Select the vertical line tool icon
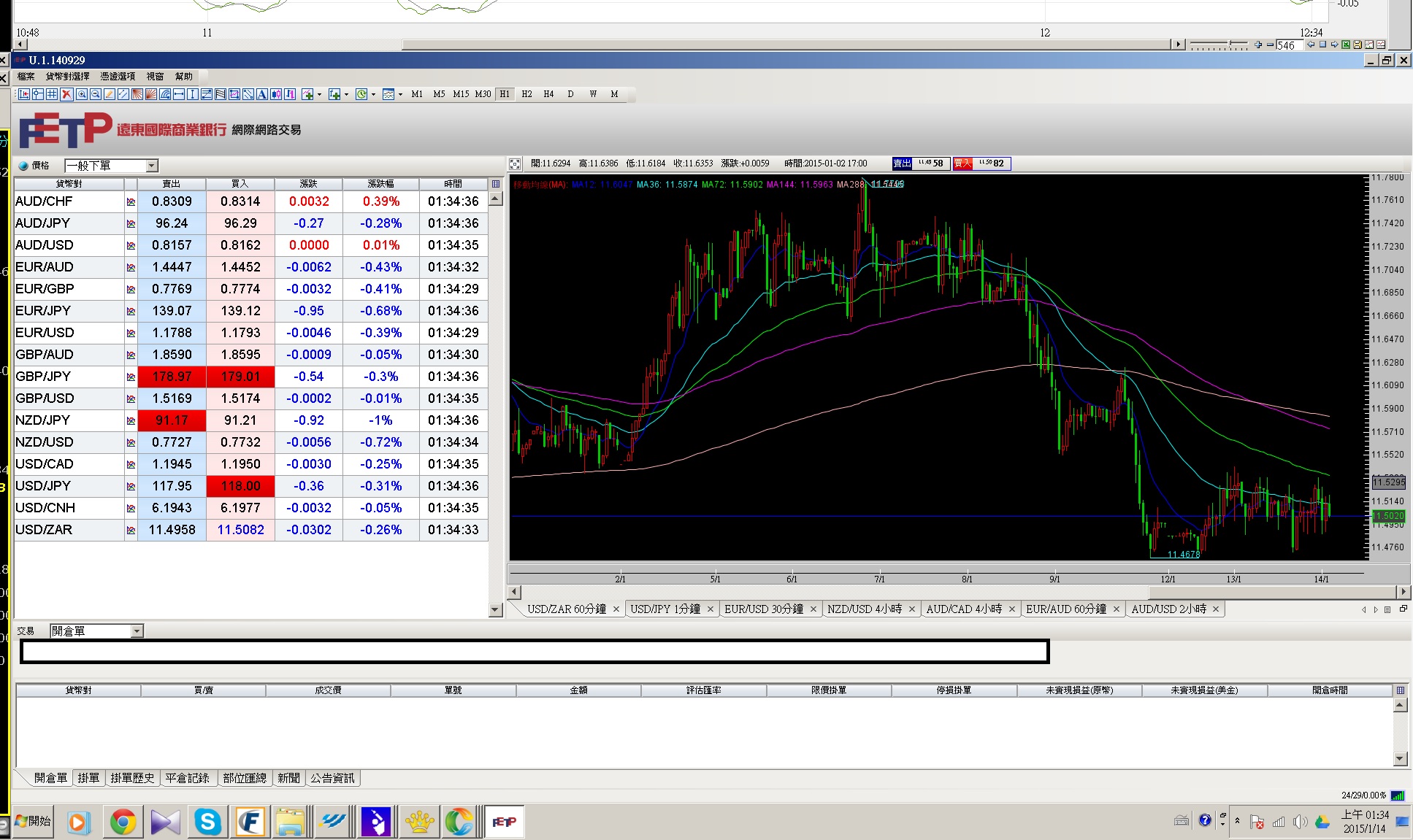The image size is (1413, 840). pyautogui.click(x=192, y=94)
